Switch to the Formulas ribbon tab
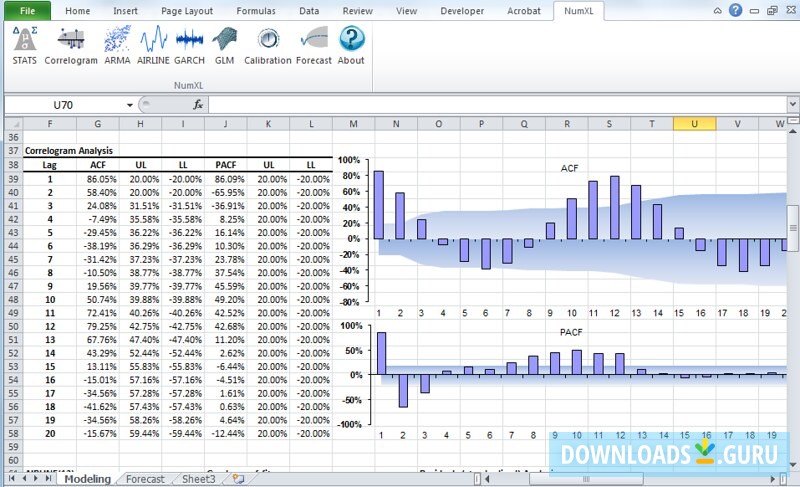Image resolution: width=800 pixels, height=487 pixels. [256, 11]
